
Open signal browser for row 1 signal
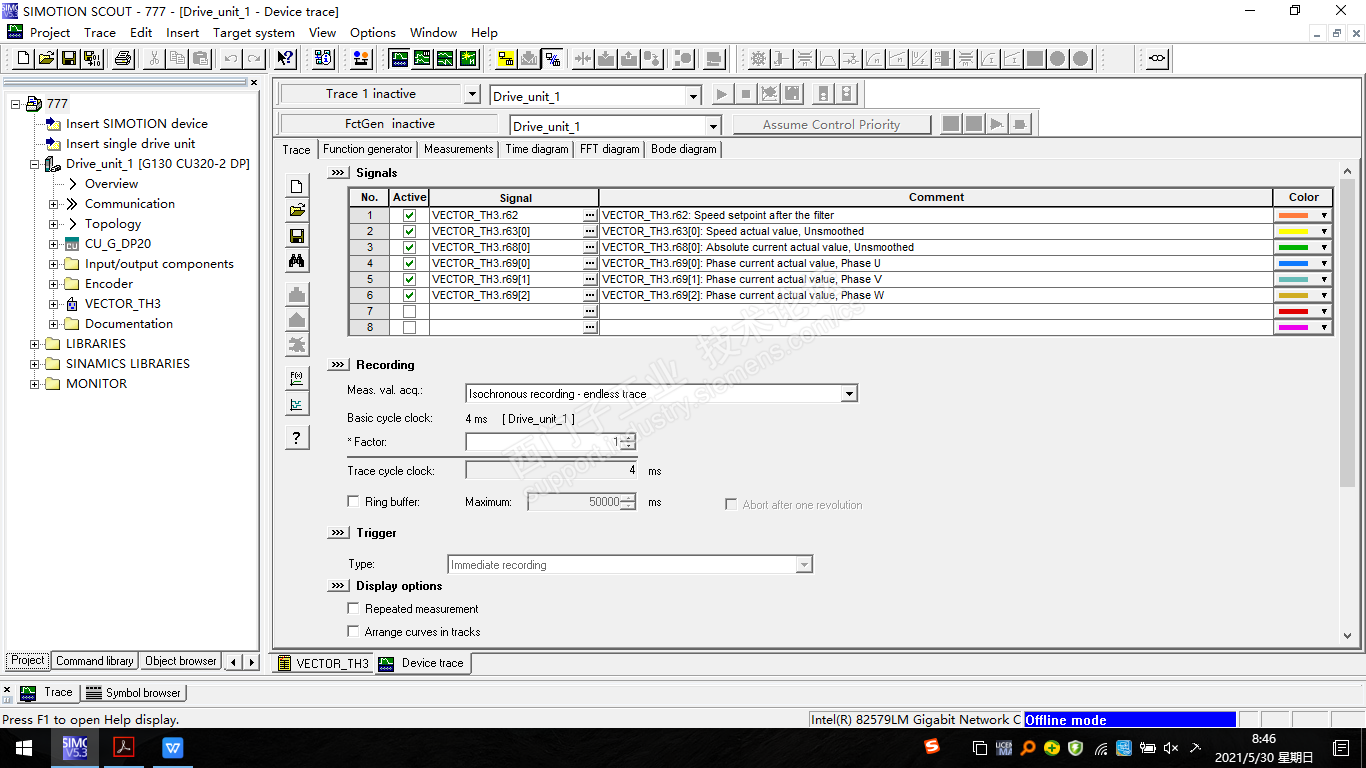point(590,215)
